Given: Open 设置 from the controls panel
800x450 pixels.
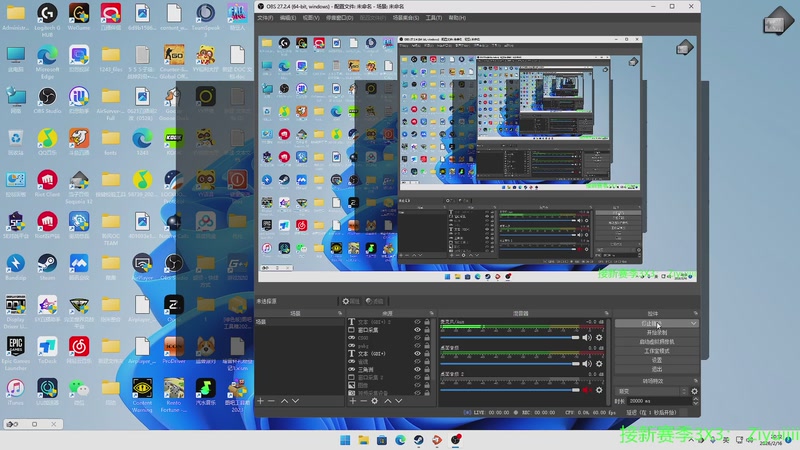Looking at the screenshot, I should pos(657,360).
